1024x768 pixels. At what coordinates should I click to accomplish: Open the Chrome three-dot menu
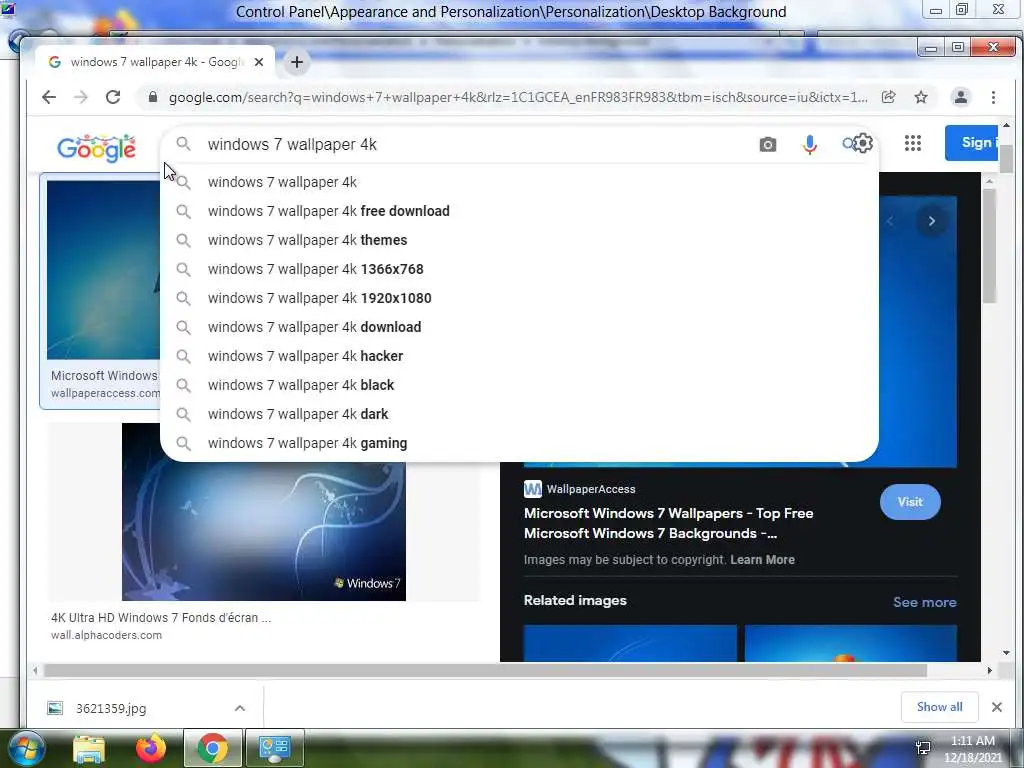[993, 97]
